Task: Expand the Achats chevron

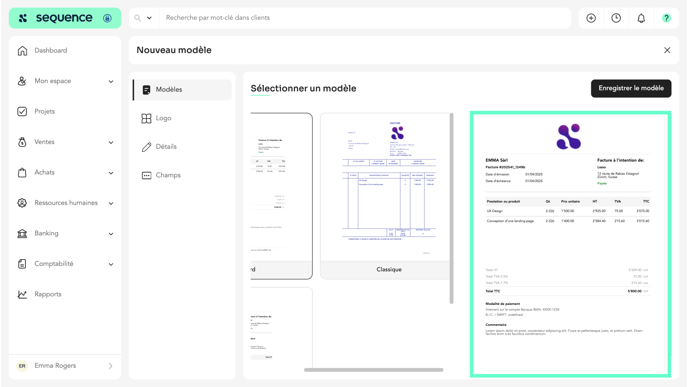Action: pyautogui.click(x=111, y=173)
